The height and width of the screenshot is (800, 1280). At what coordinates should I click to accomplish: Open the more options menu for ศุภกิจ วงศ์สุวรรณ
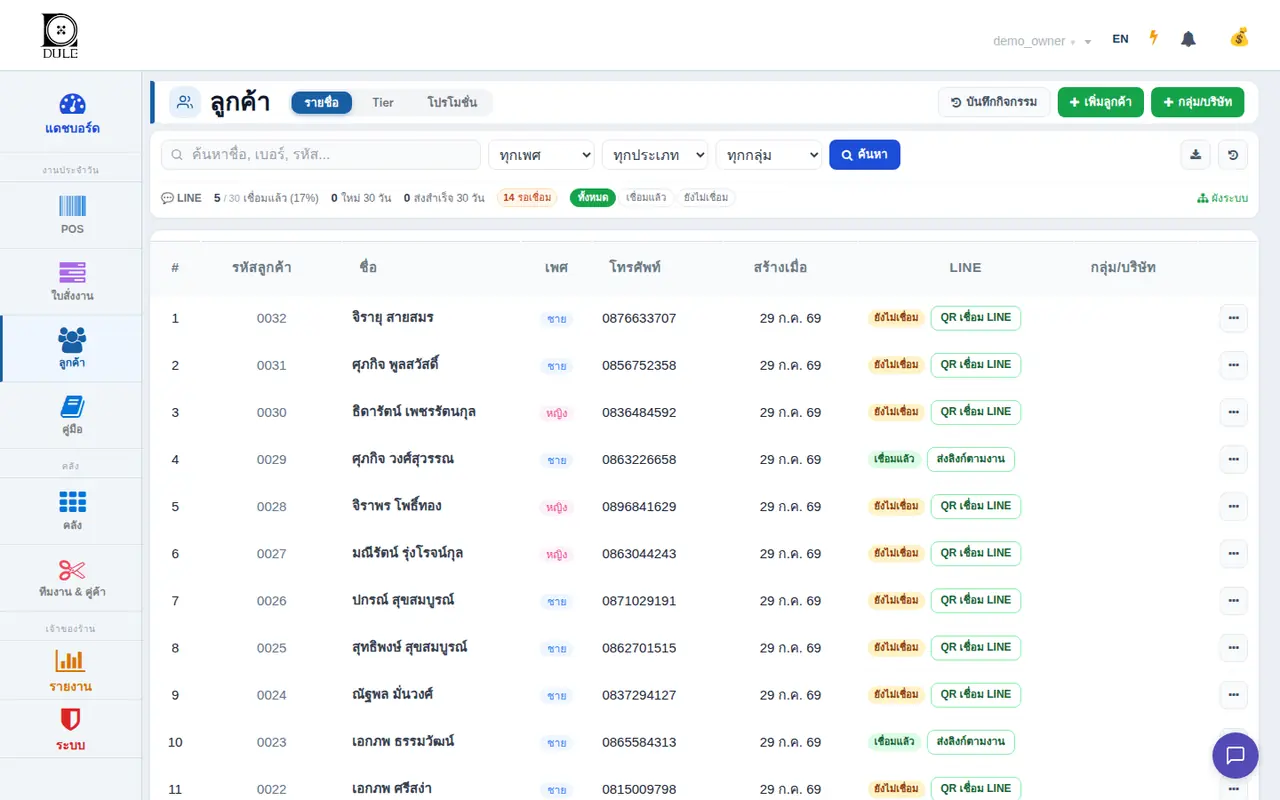1233,459
